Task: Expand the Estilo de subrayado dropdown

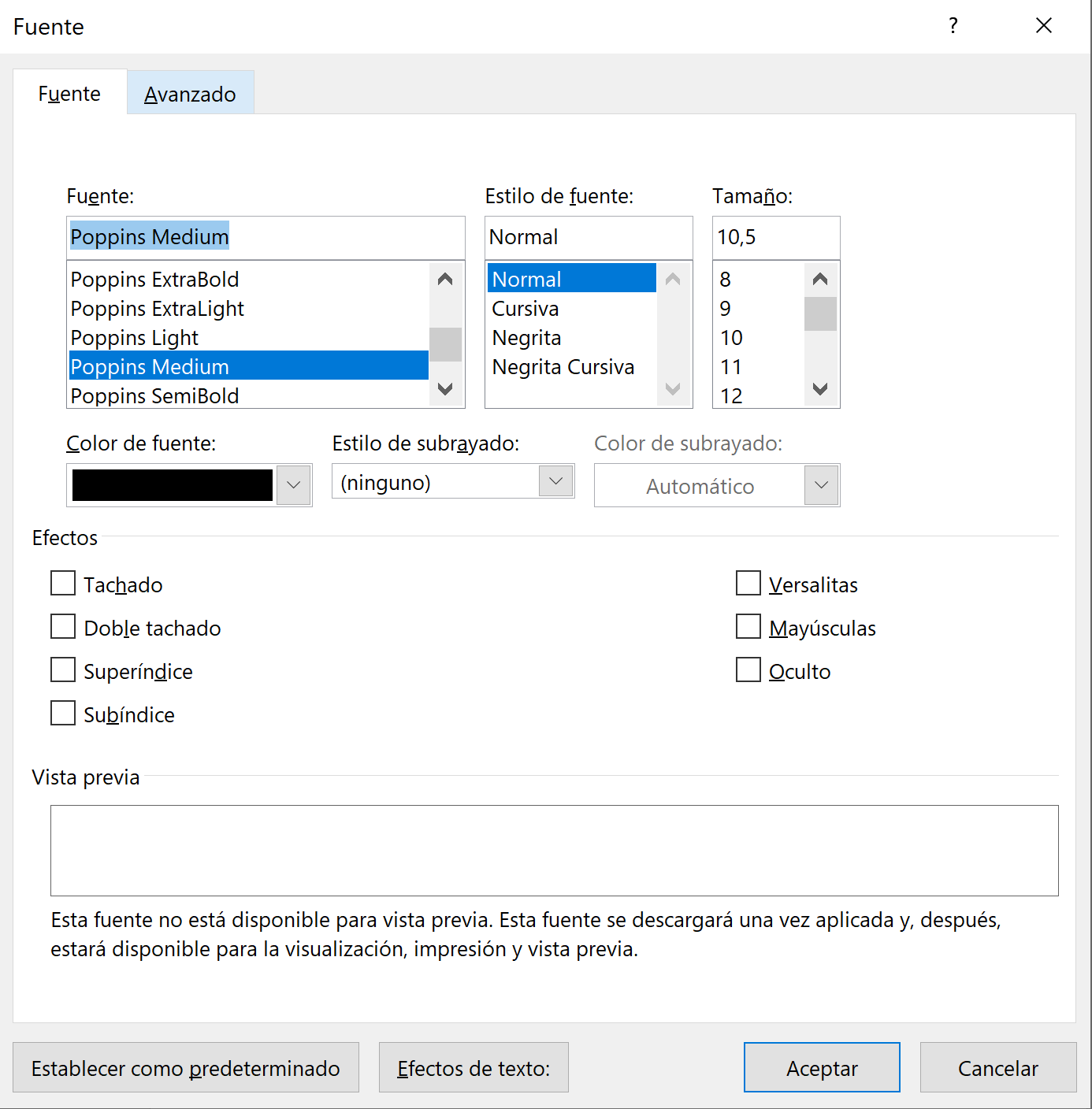Action: pos(555,481)
